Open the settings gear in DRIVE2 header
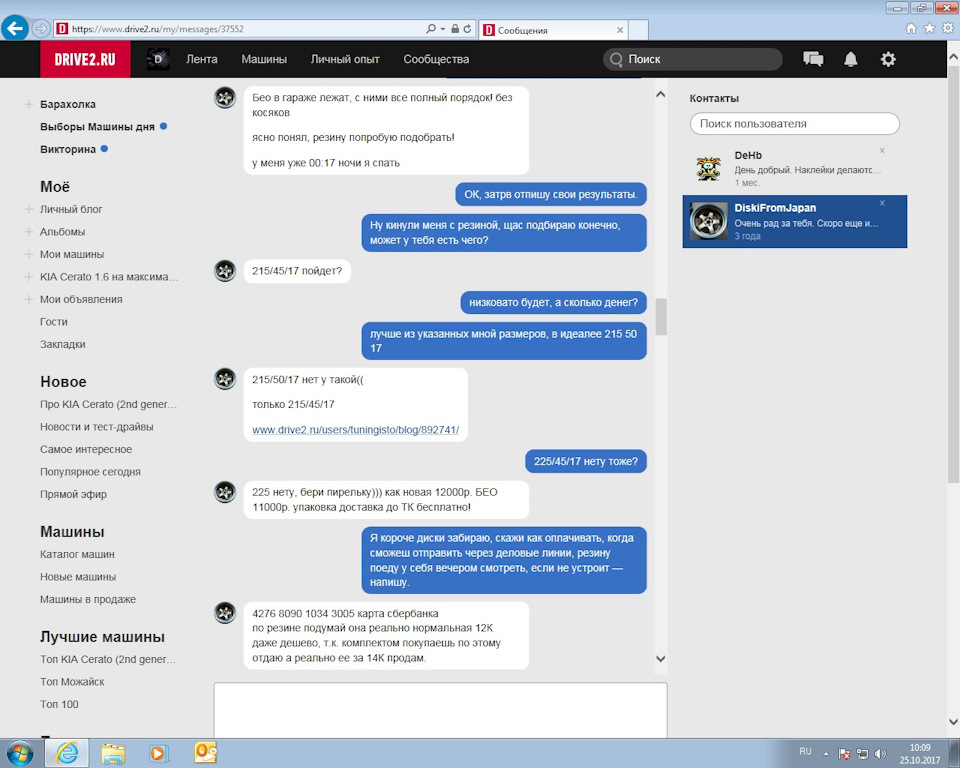The height and width of the screenshot is (768, 960). (888, 59)
